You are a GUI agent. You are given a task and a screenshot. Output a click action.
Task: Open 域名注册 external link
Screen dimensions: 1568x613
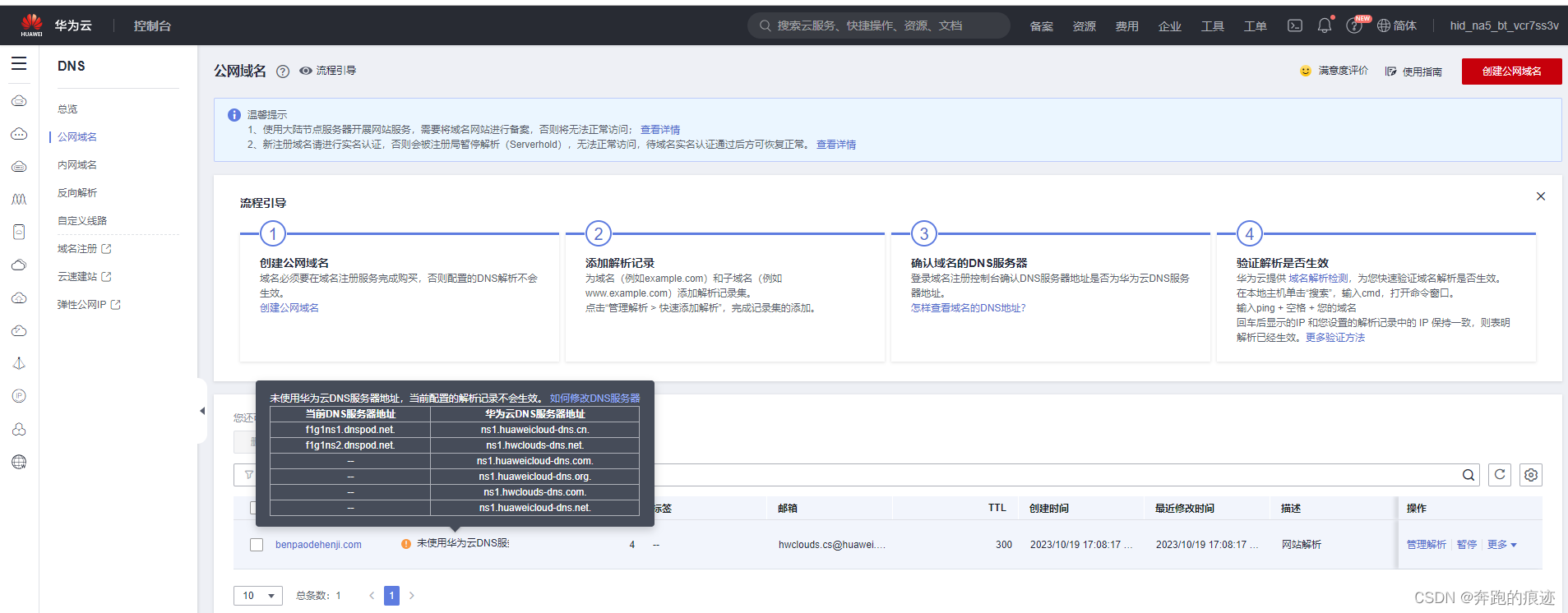click(x=84, y=249)
